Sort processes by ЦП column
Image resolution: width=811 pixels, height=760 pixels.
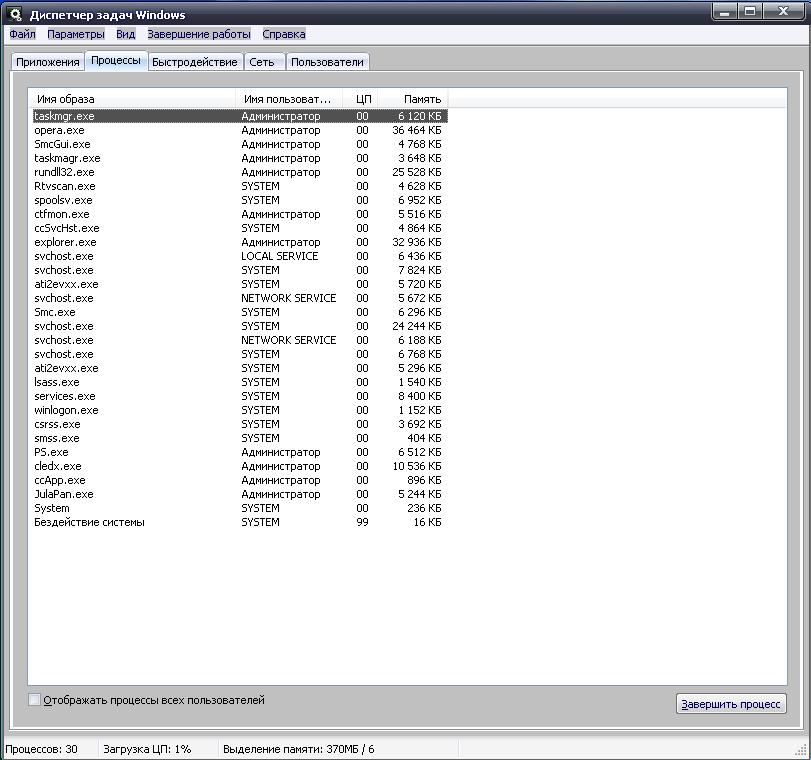pos(362,99)
